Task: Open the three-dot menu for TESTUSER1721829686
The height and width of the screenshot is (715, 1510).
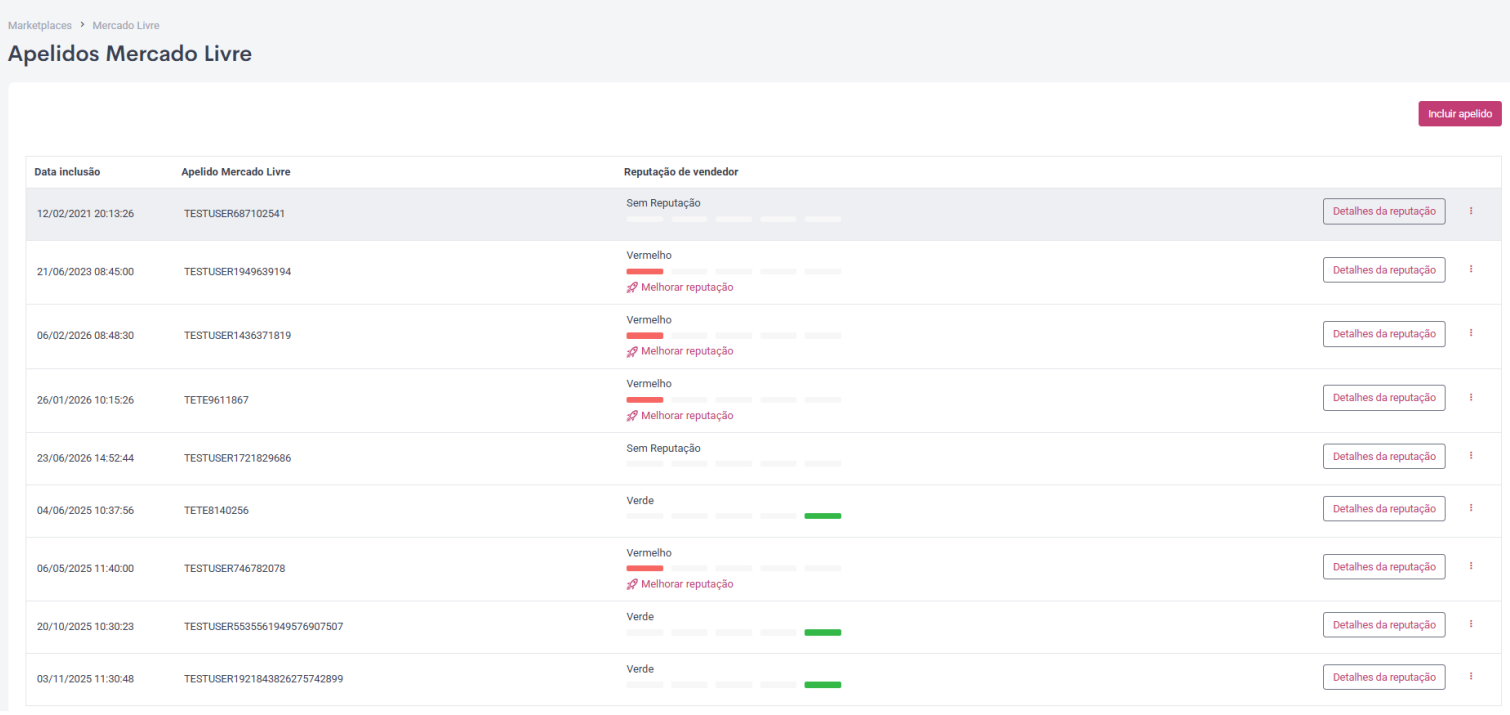Action: [x=1470, y=455]
